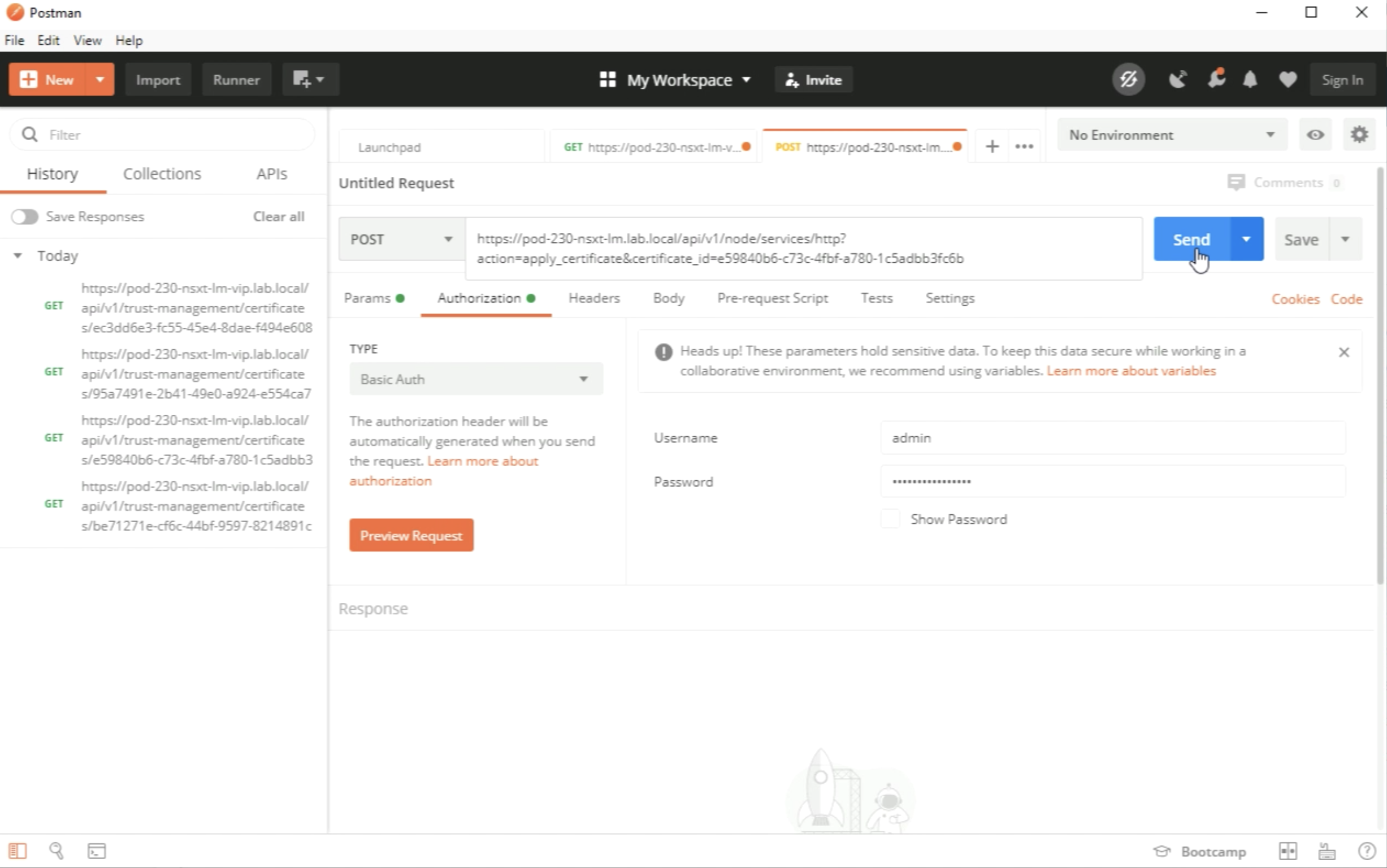
Task: Click the Clear all history link
Action: click(279, 216)
